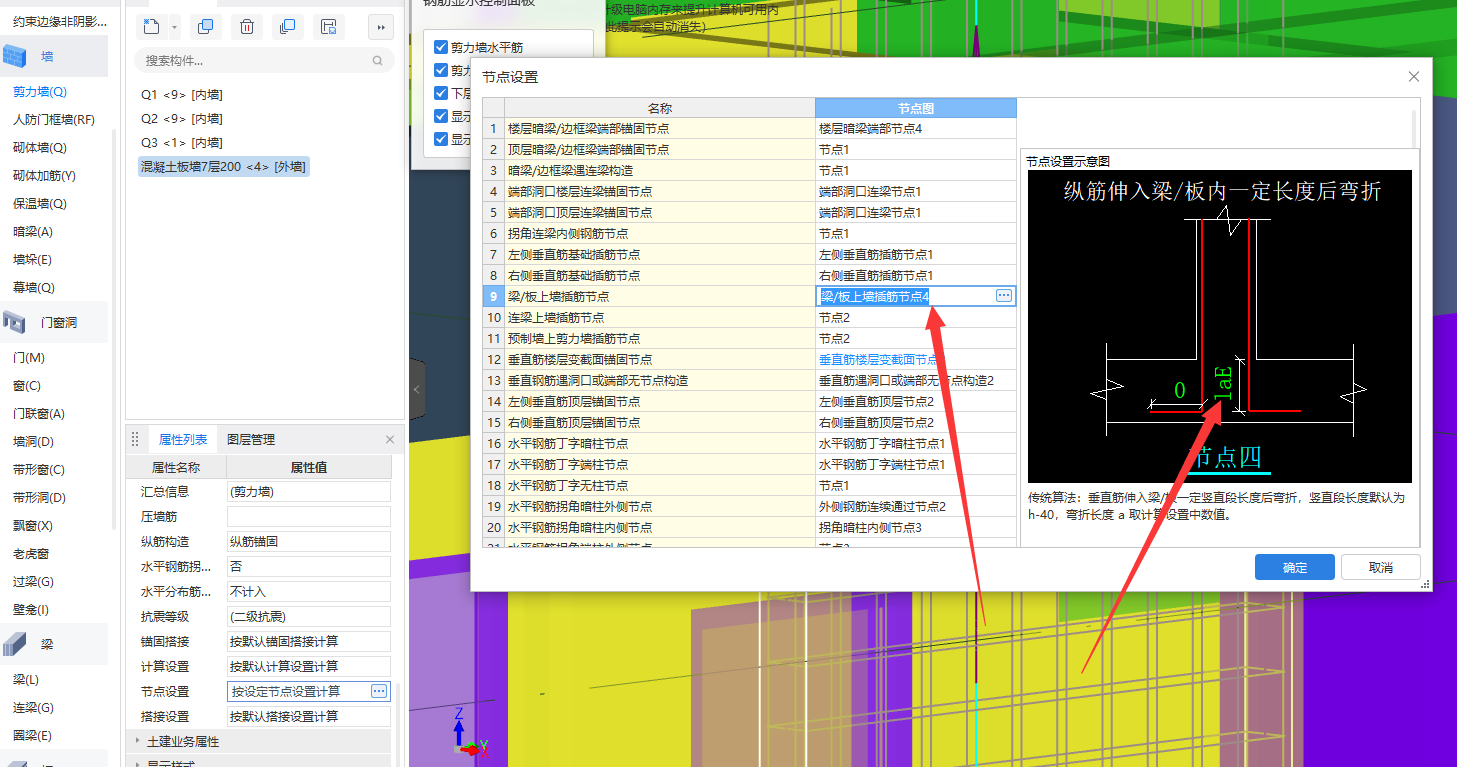Screen dimensions: 1457x767
Task: Open the new component dropdown arrow
Action: click(175, 27)
